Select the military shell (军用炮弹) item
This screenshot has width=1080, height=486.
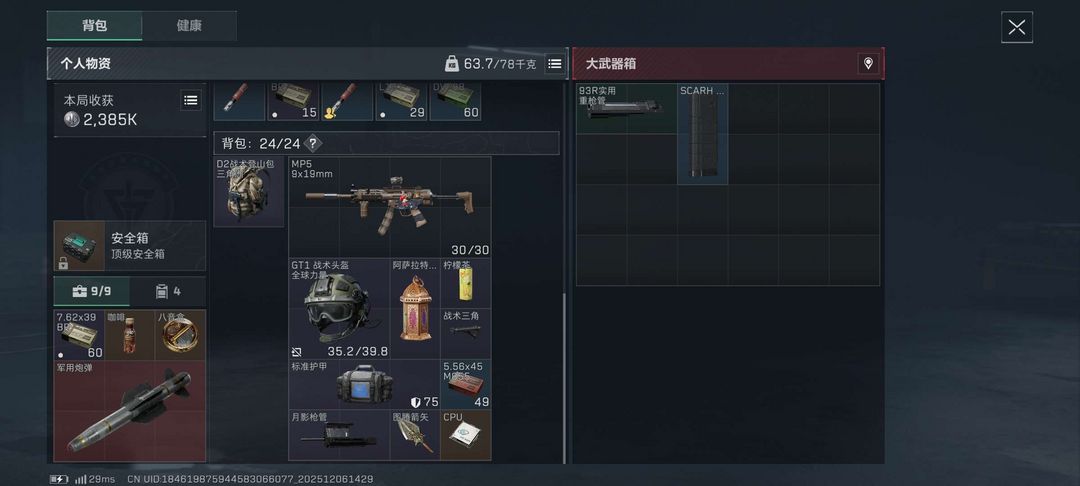click(x=129, y=411)
